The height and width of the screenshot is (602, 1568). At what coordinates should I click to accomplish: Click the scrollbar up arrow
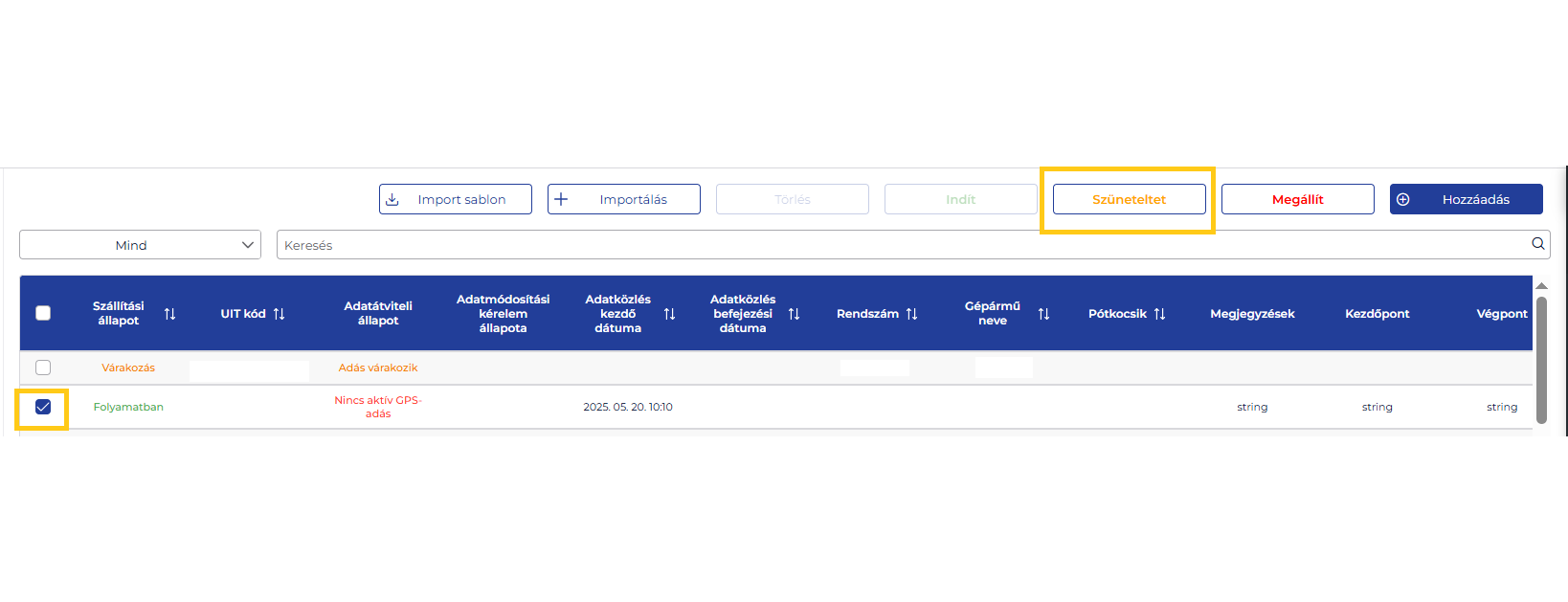pos(1541,285)
